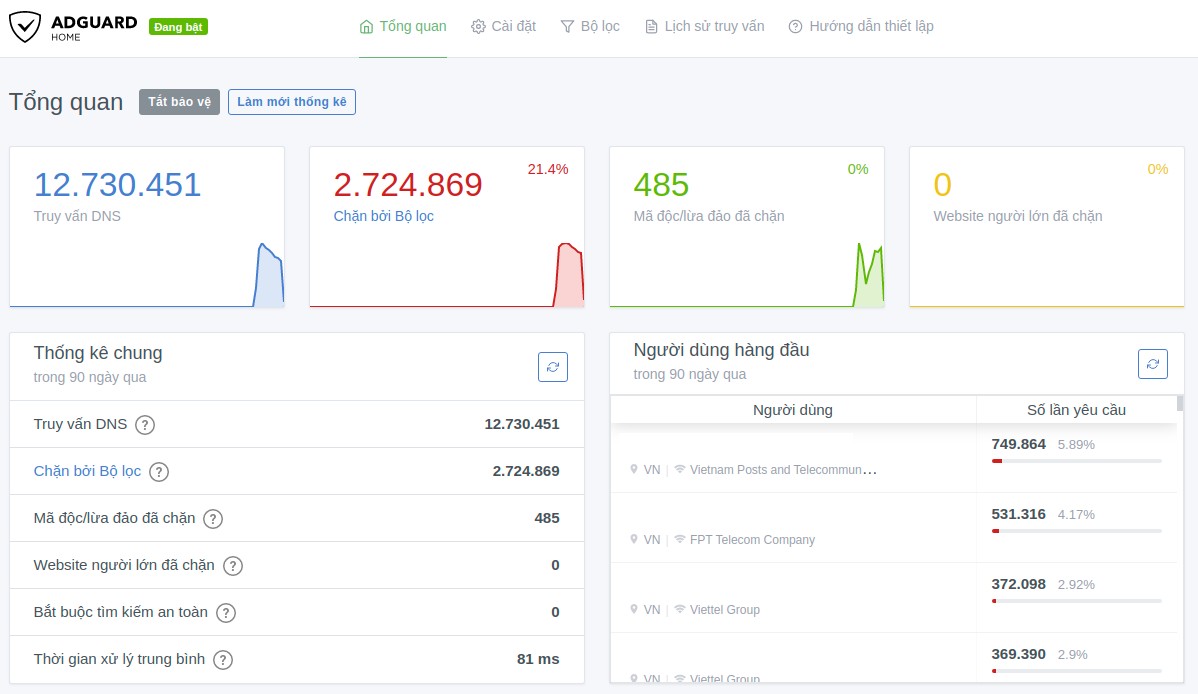Viewport: 1198px width, 694px height.
Task: Click the Đang bật status badge
Action: [178, 27]
